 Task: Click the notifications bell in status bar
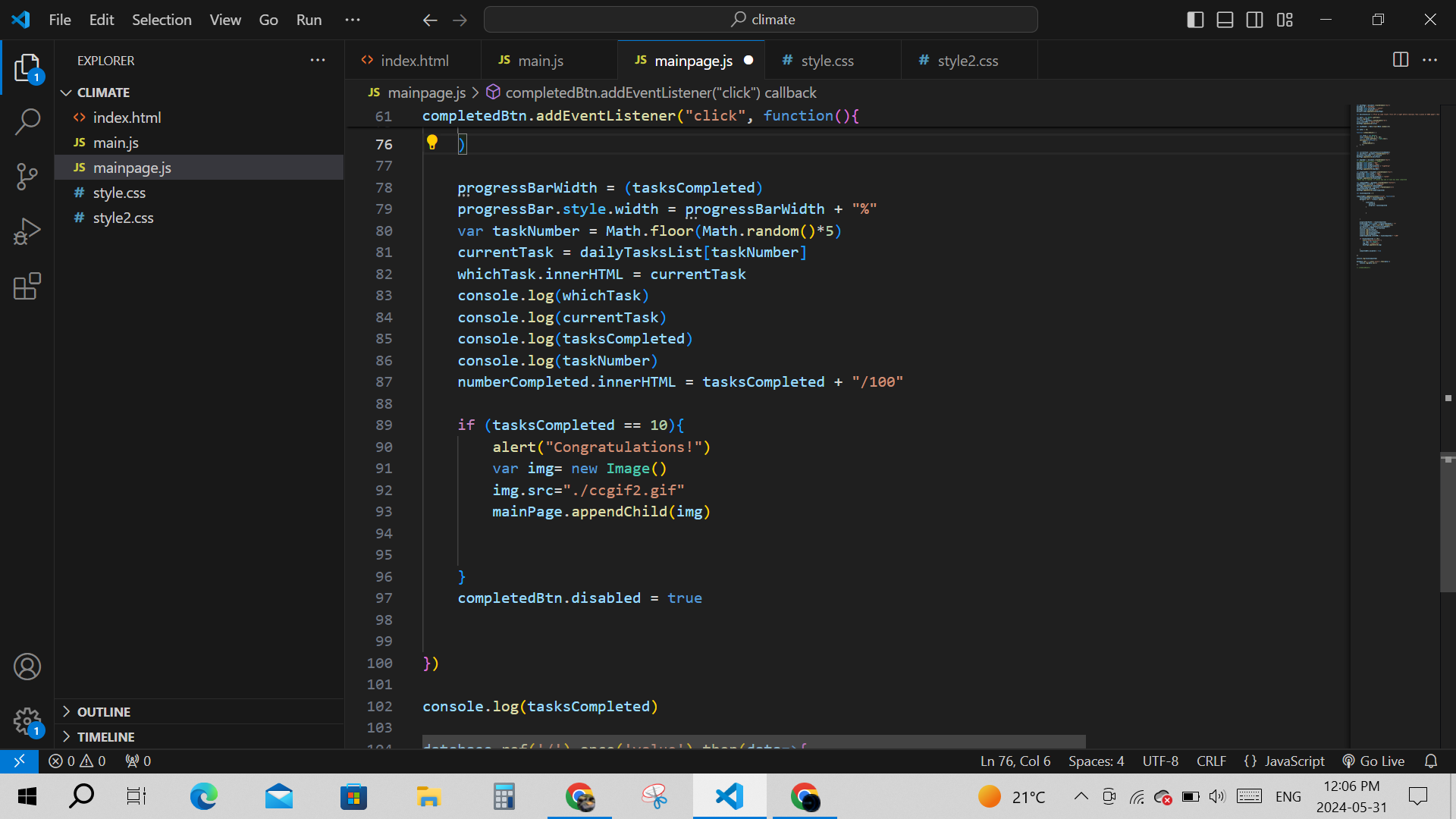point(1431,761)
